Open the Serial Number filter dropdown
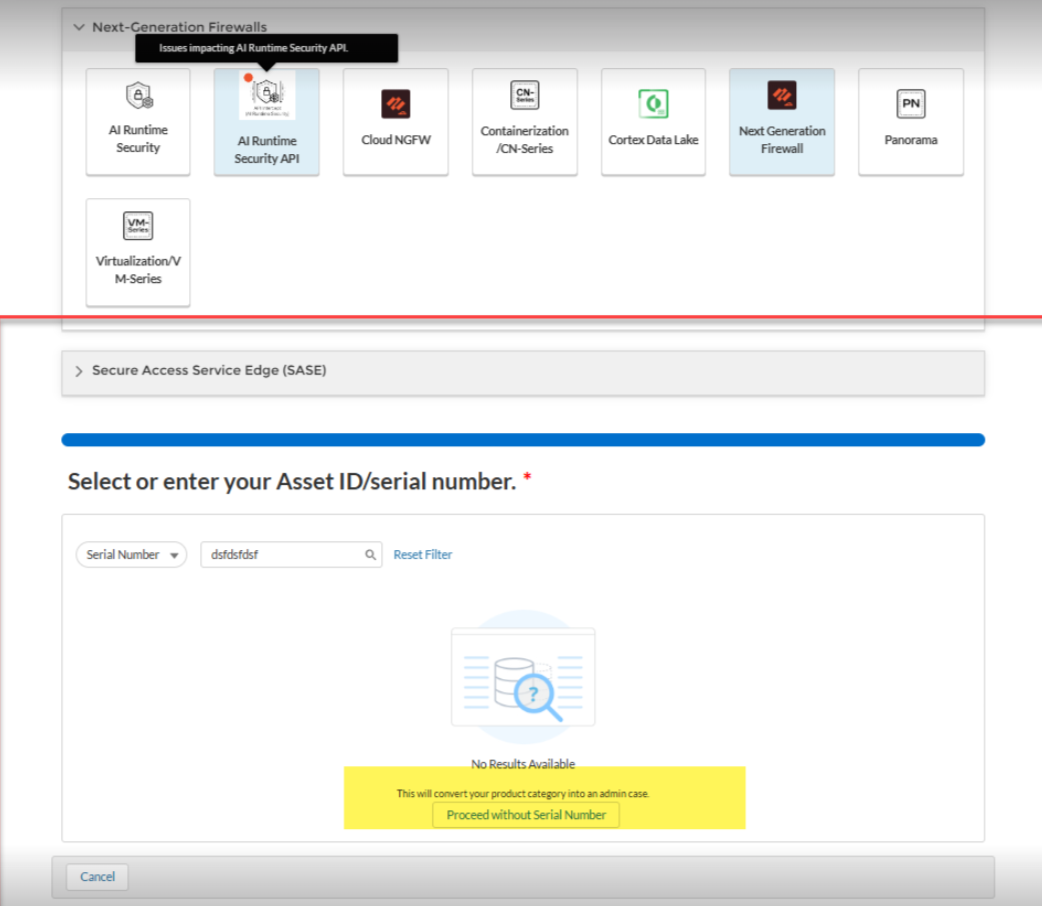The image size is (1042, 906). pos(131,554)
